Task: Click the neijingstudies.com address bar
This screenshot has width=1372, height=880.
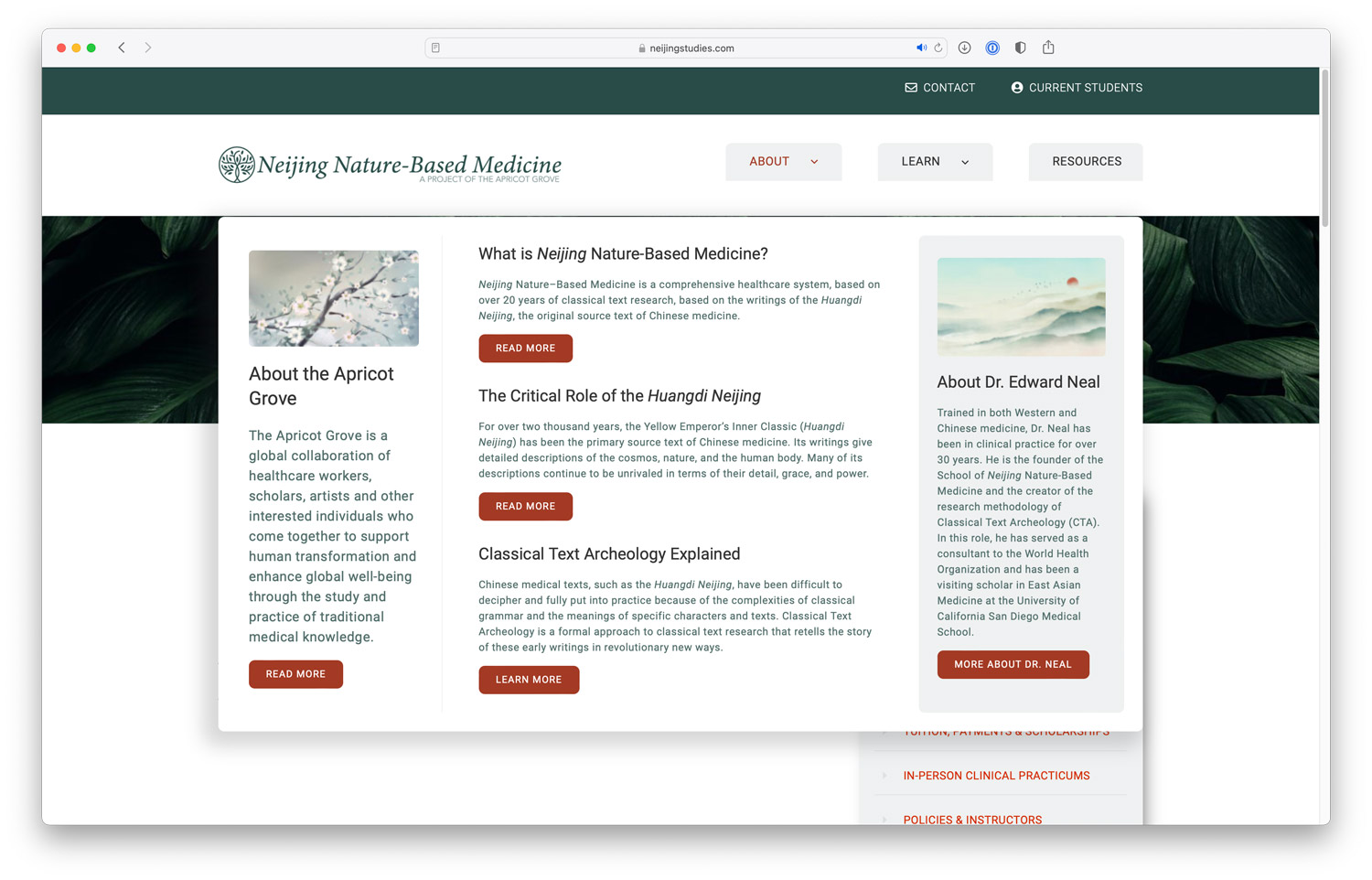Action: (686, 48)
